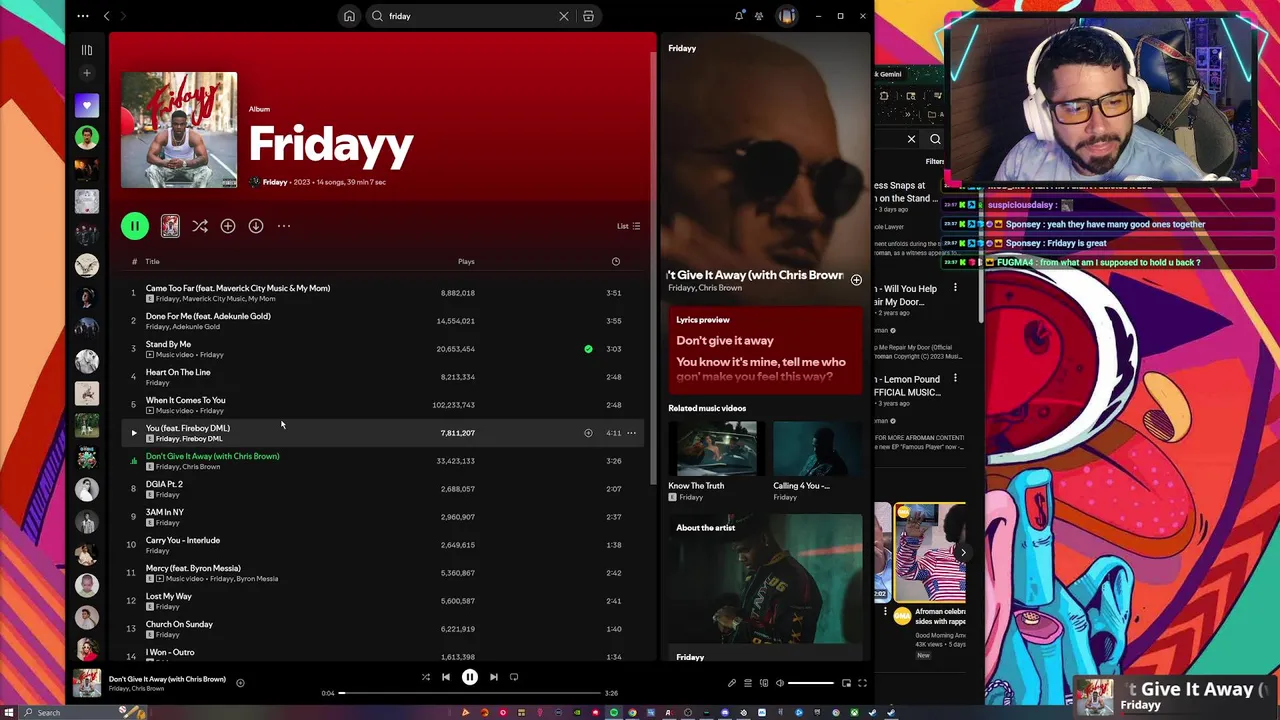Image resolution: width=1280 pixels, height=720 pixels.
Task: Save the Fridayy album to Your Library
Action: coord(228,226)
